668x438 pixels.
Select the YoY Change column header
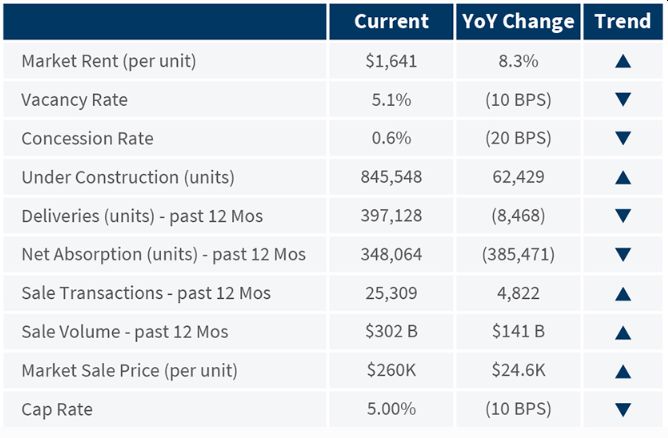point(518,21)
